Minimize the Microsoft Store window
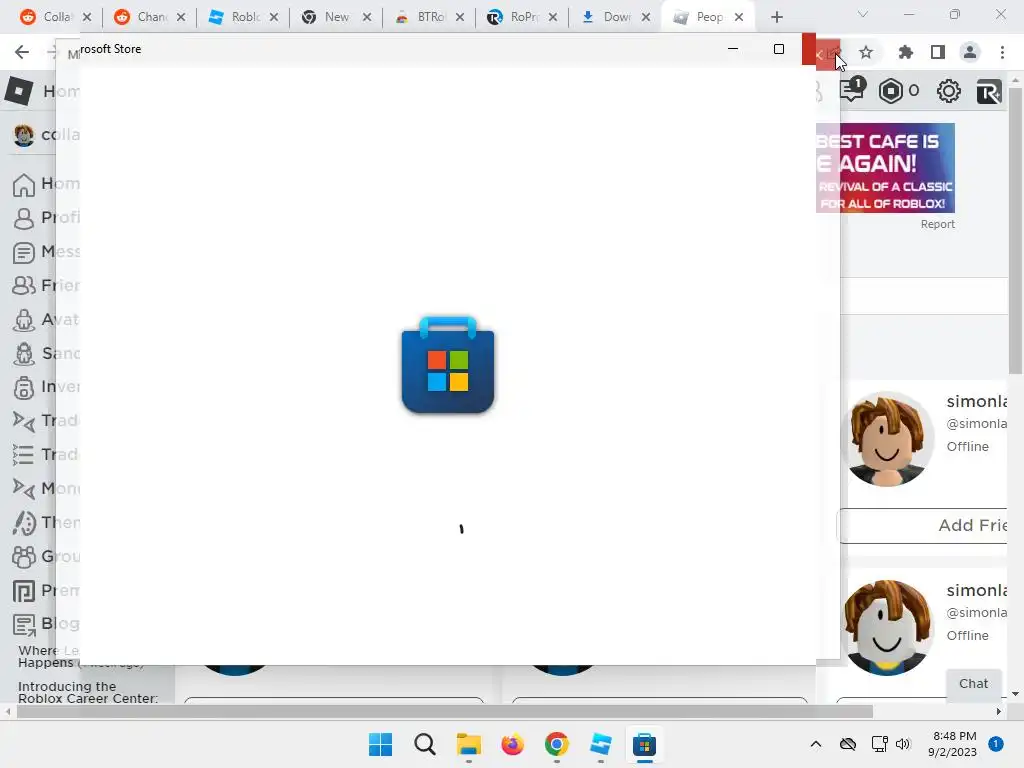This screenshot has height=768, width=1024. click(733, 49)
